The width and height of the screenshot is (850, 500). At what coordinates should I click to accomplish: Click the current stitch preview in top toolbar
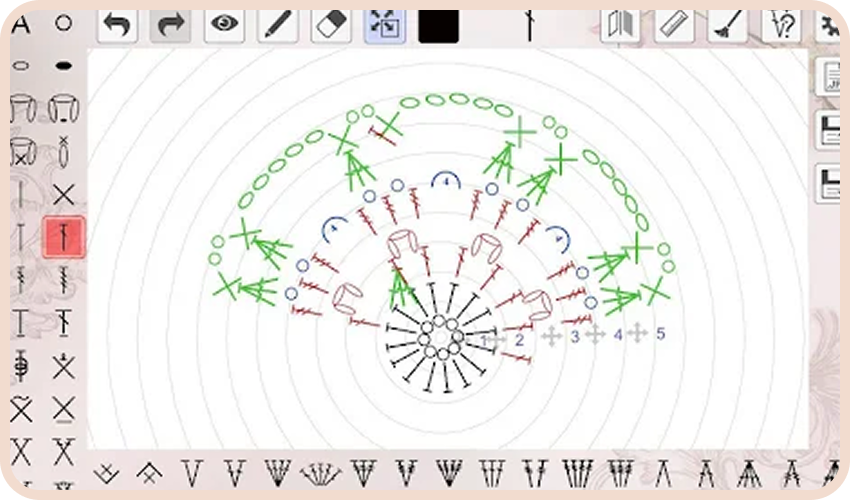[x=530, y=25]
